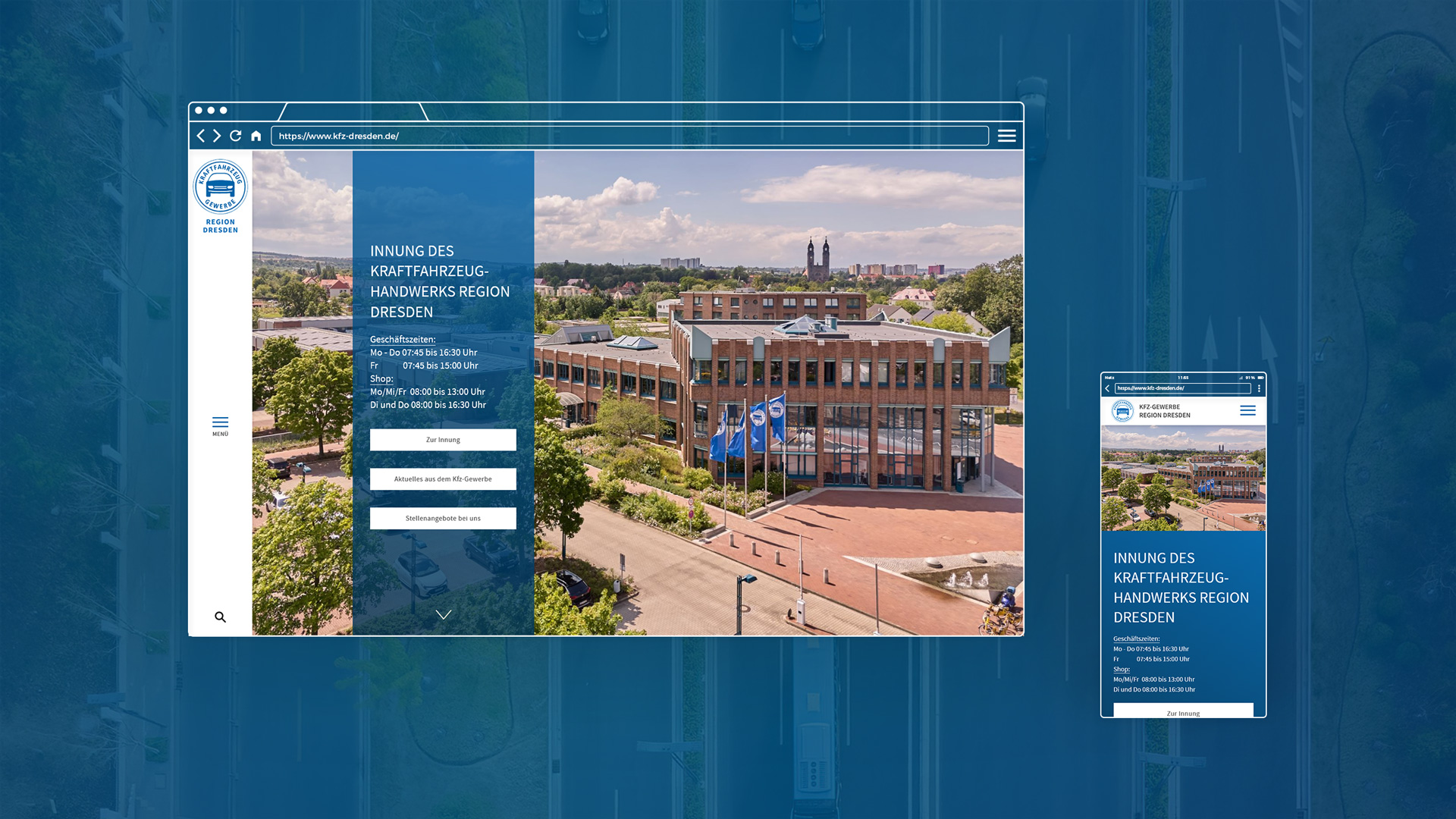Open the mobile three-dot options menu
This screenshot has height=819, width=1456.
click(1259, 388)
